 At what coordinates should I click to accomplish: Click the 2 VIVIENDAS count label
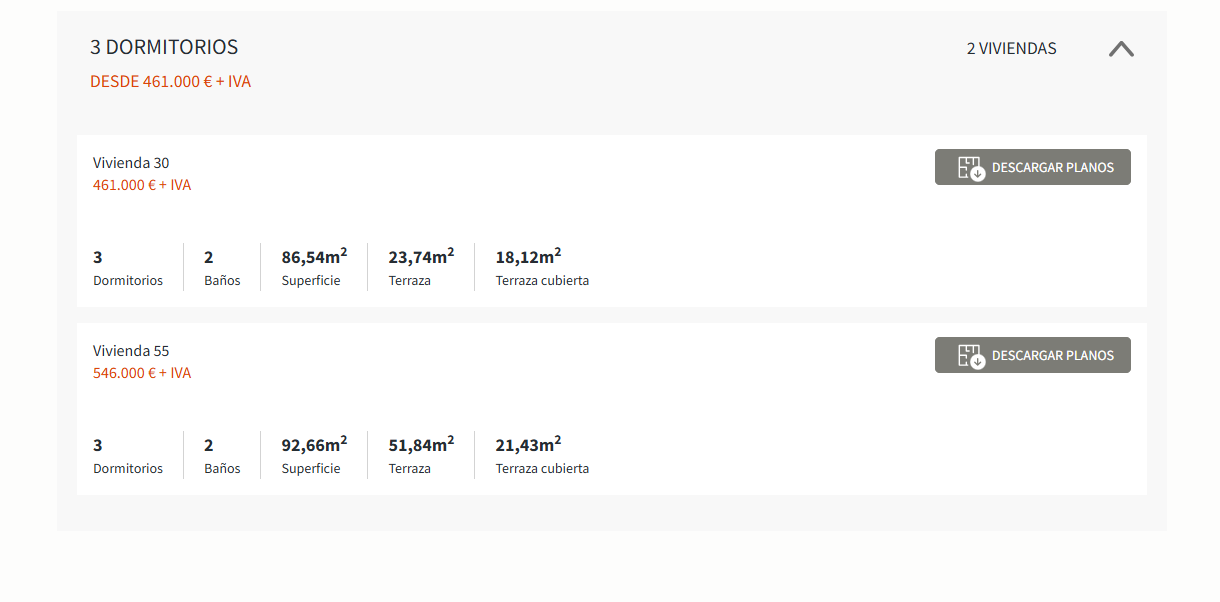point(1011,48)
